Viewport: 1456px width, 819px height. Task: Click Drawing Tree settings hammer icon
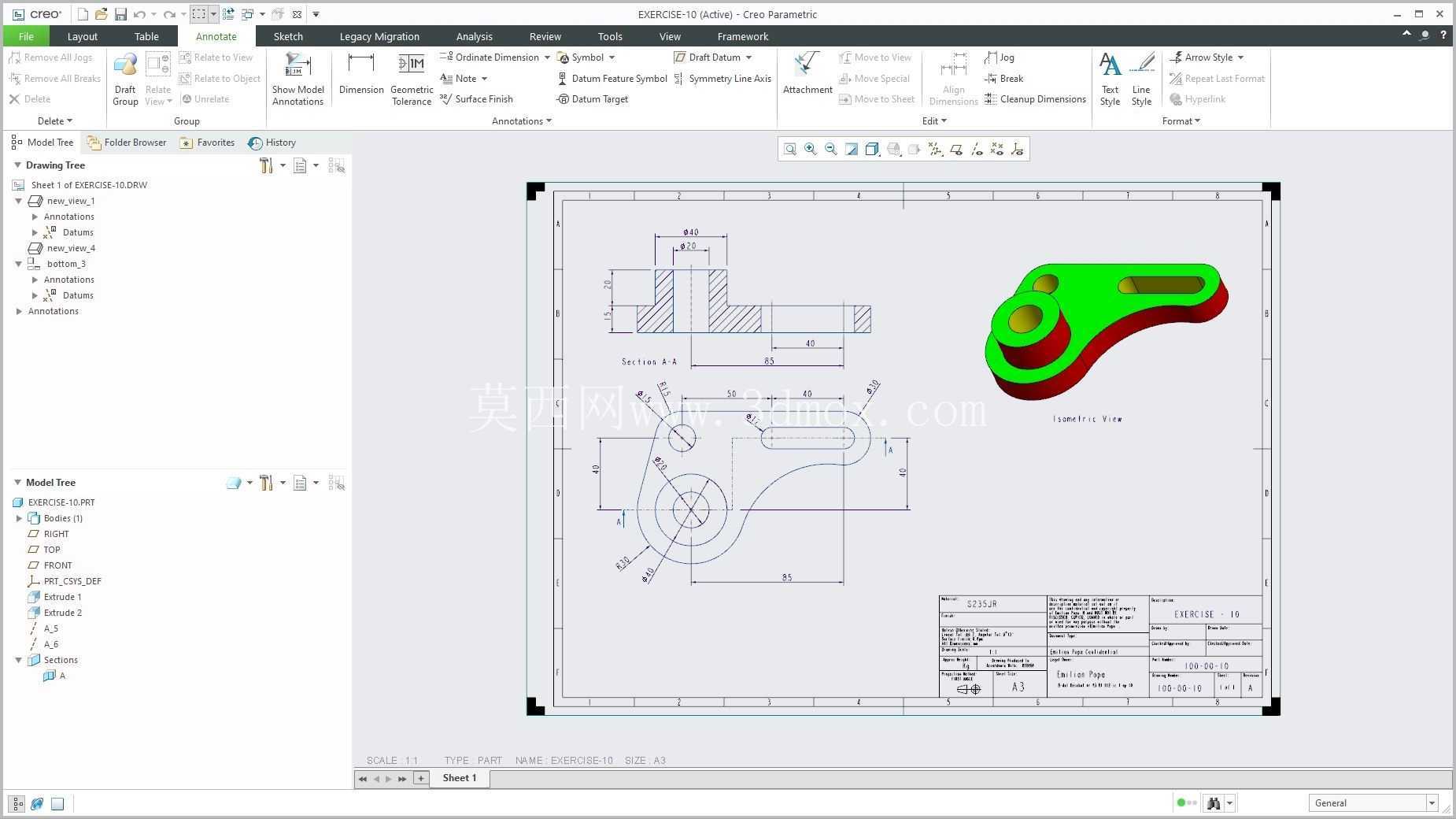pos(266,165)
